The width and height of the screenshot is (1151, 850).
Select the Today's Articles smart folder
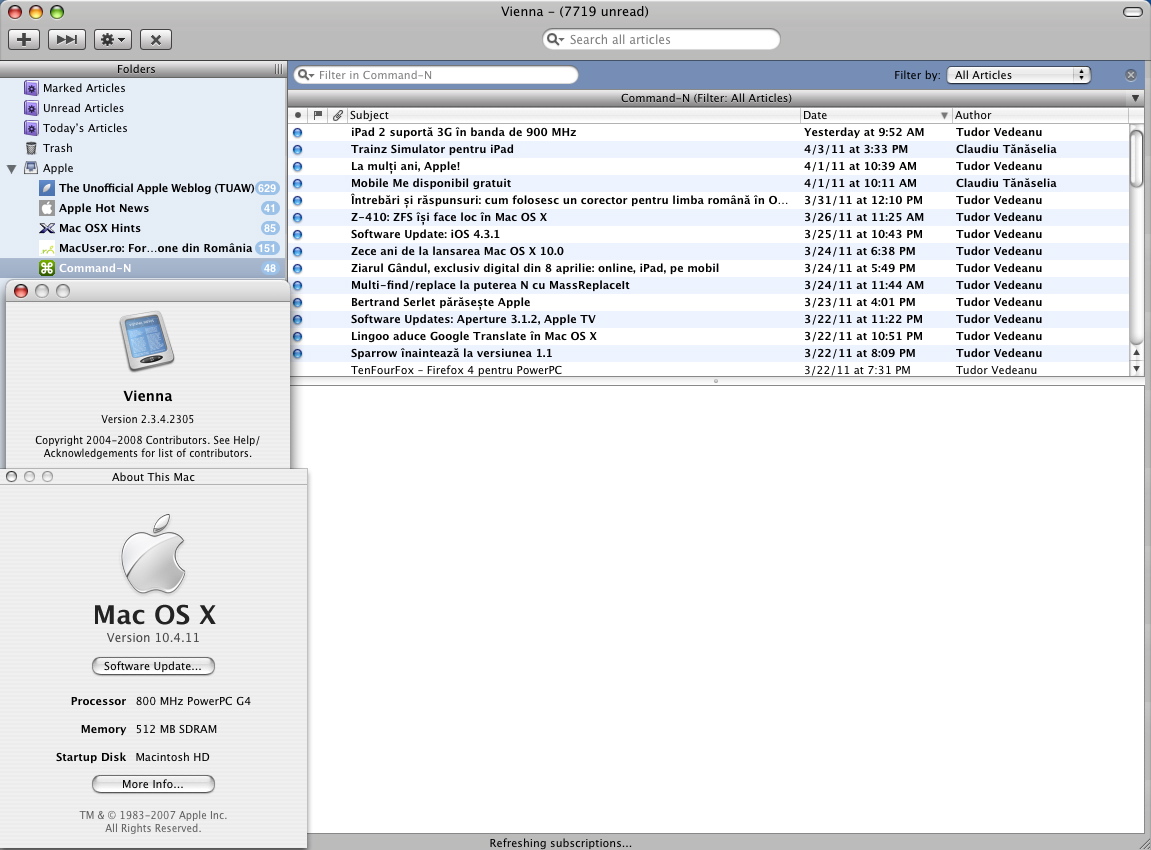(143, 128)
